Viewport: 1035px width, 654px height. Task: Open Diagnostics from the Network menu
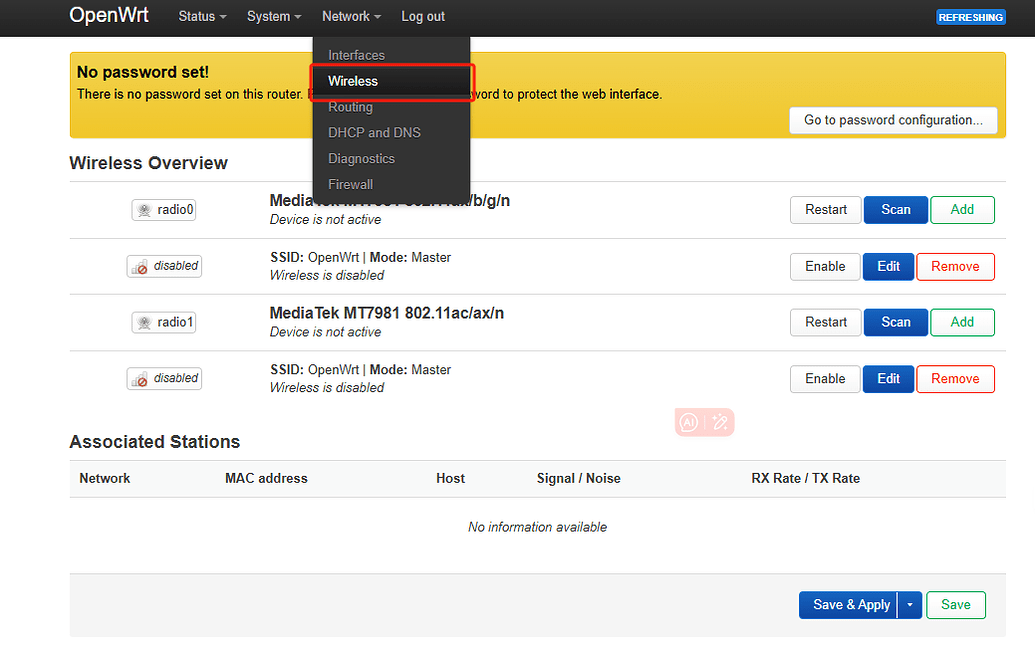[x=362, y=158]
